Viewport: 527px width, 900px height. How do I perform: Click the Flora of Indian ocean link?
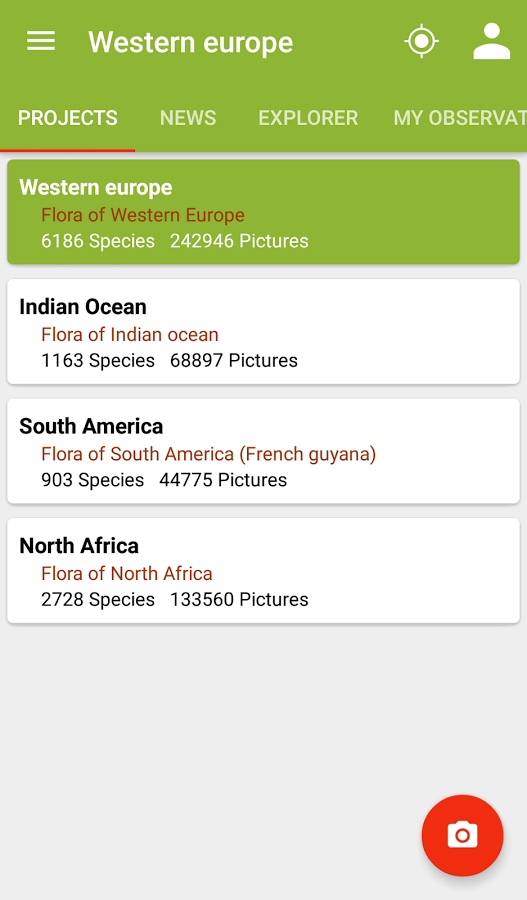point(130,334)
